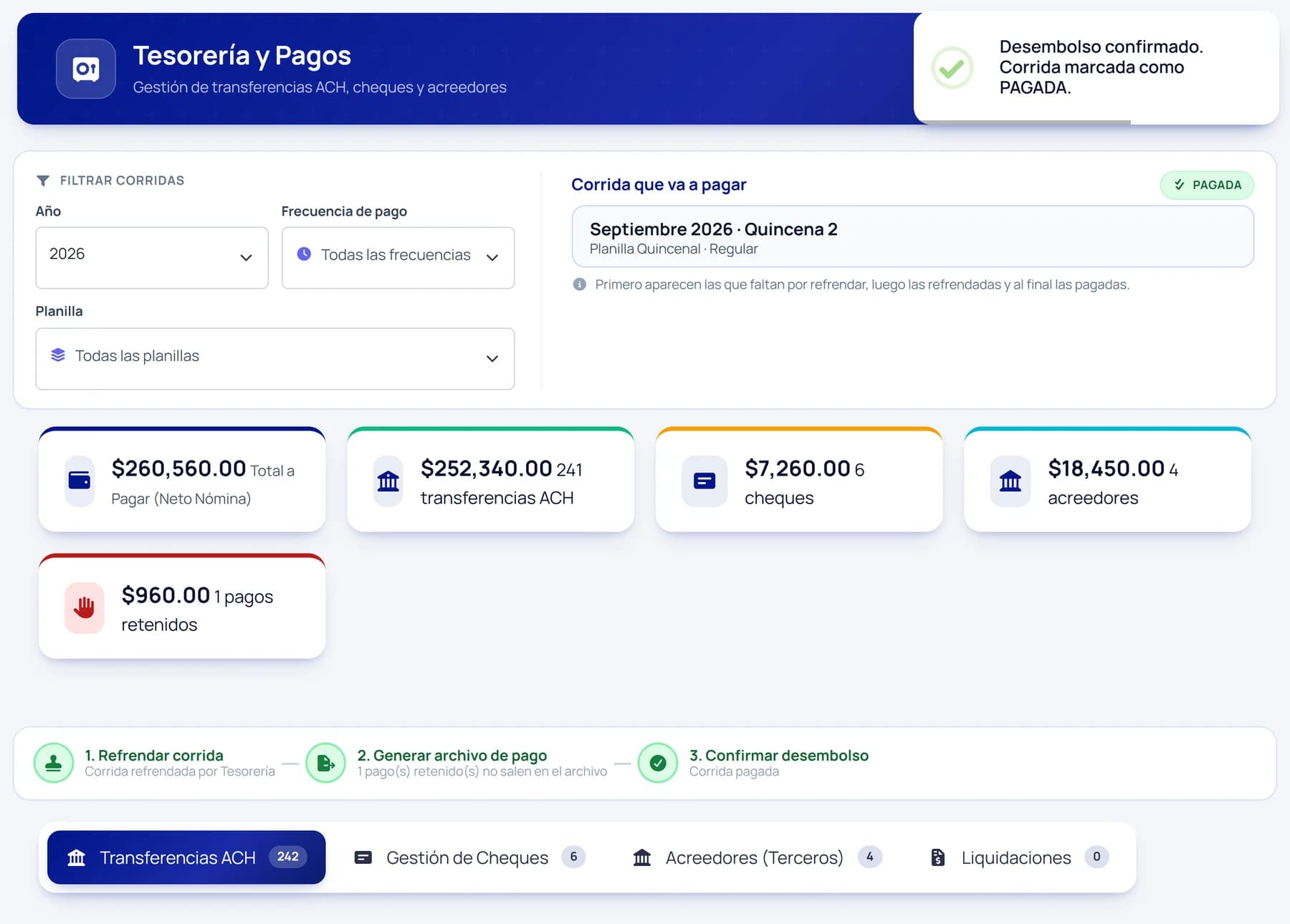Click the layers icon in the Planilla dropdown
Image resolution: width=1290 pixels, height=924 pixels.
point(58,355)
